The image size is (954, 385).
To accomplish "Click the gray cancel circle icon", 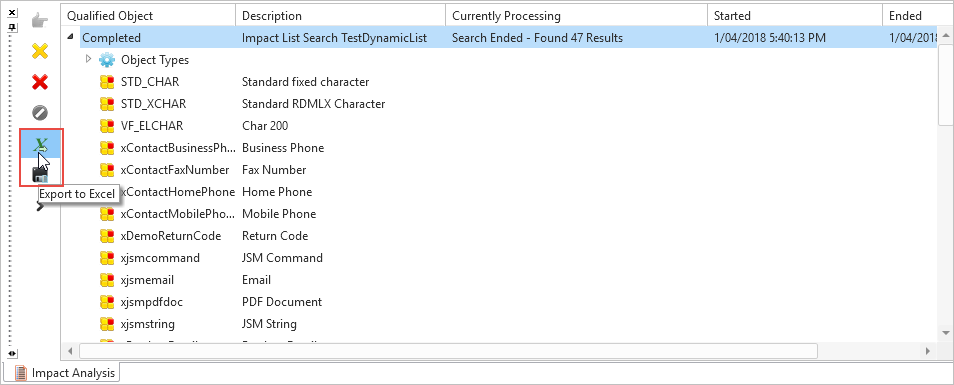I will [40, 113].
